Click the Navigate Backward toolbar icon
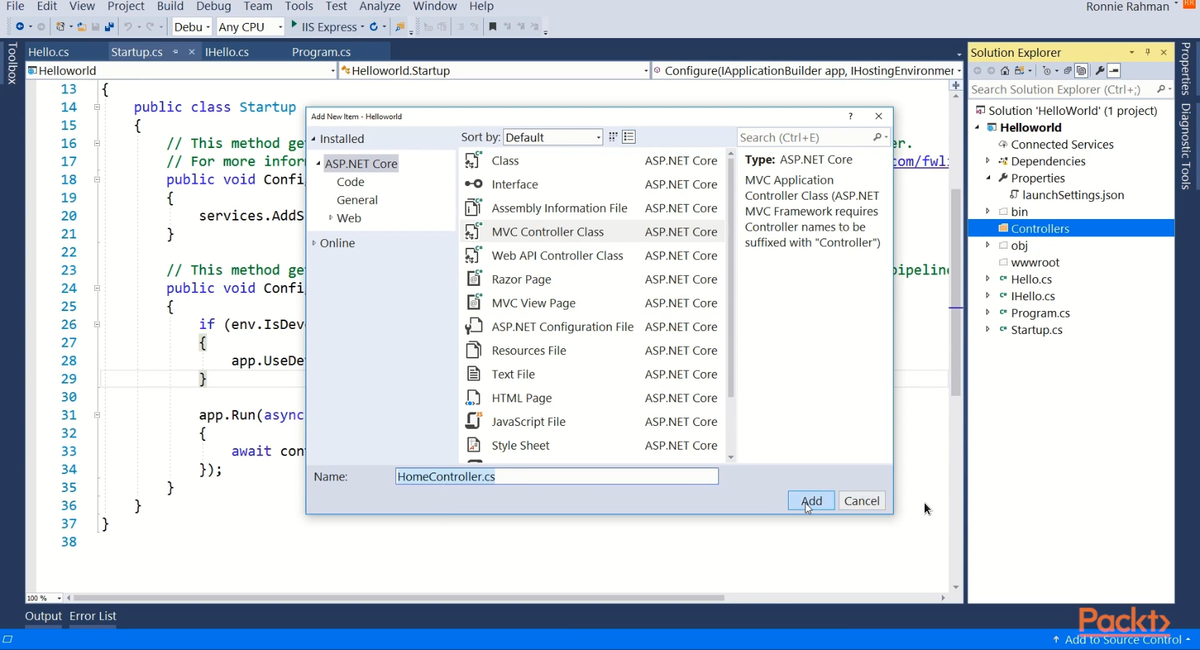The width and height of the screenshot is (1200, 650). (19, 27)
